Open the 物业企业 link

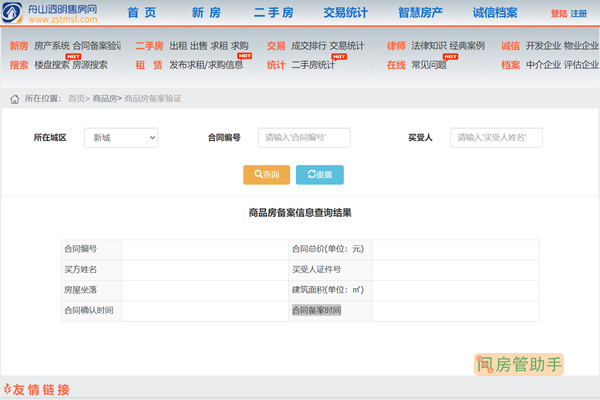581,46
